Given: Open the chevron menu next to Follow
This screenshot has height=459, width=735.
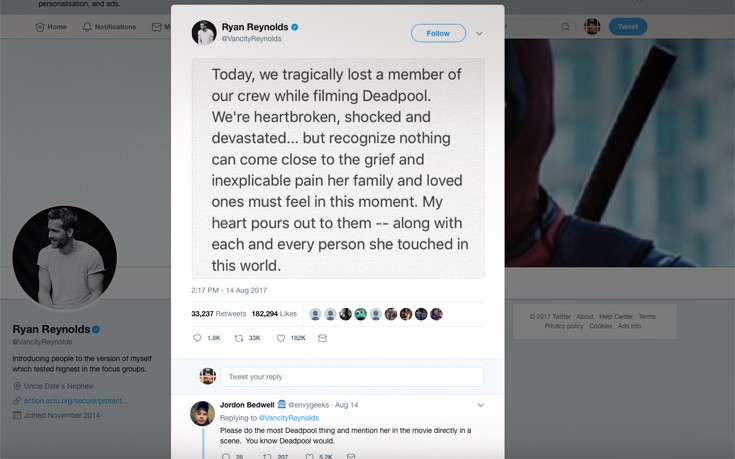Looking at the screenshot, I should pos(479,33).
